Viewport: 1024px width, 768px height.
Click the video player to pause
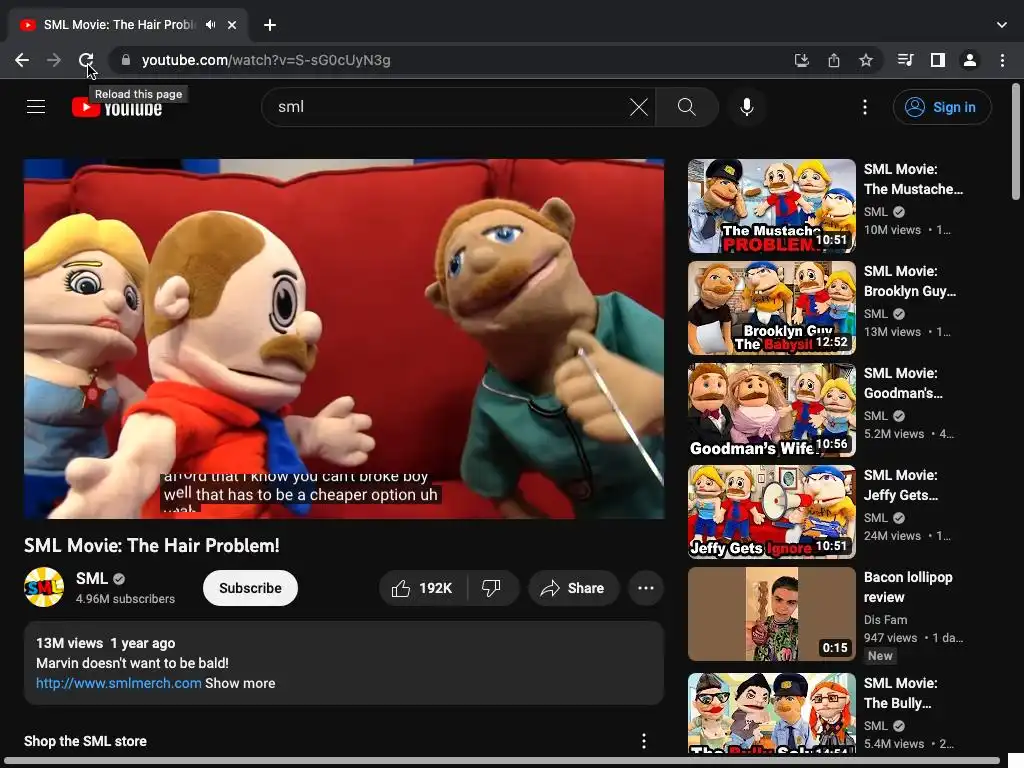click(344, 339)
